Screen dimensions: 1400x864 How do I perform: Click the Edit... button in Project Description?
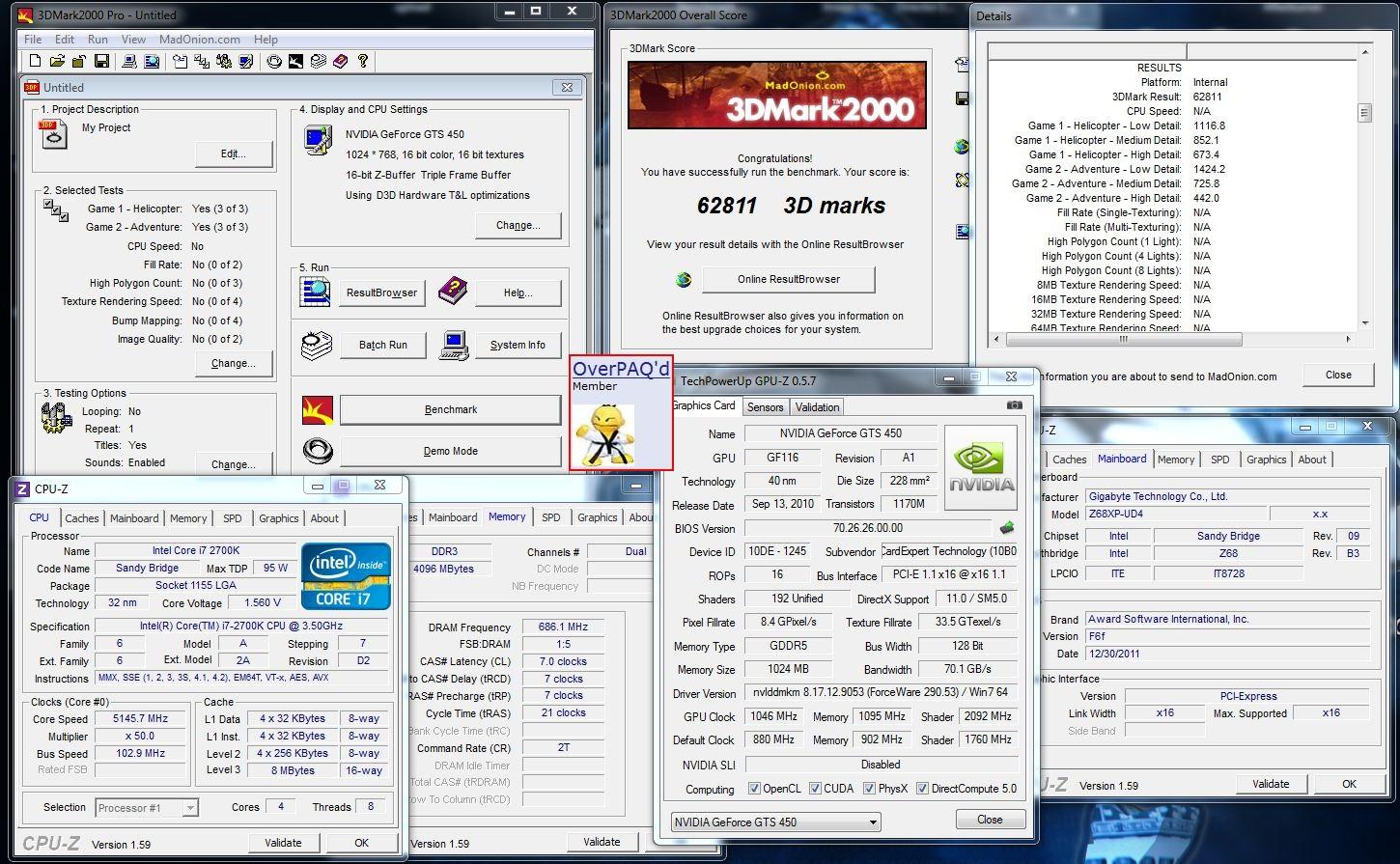pos(234,153)
